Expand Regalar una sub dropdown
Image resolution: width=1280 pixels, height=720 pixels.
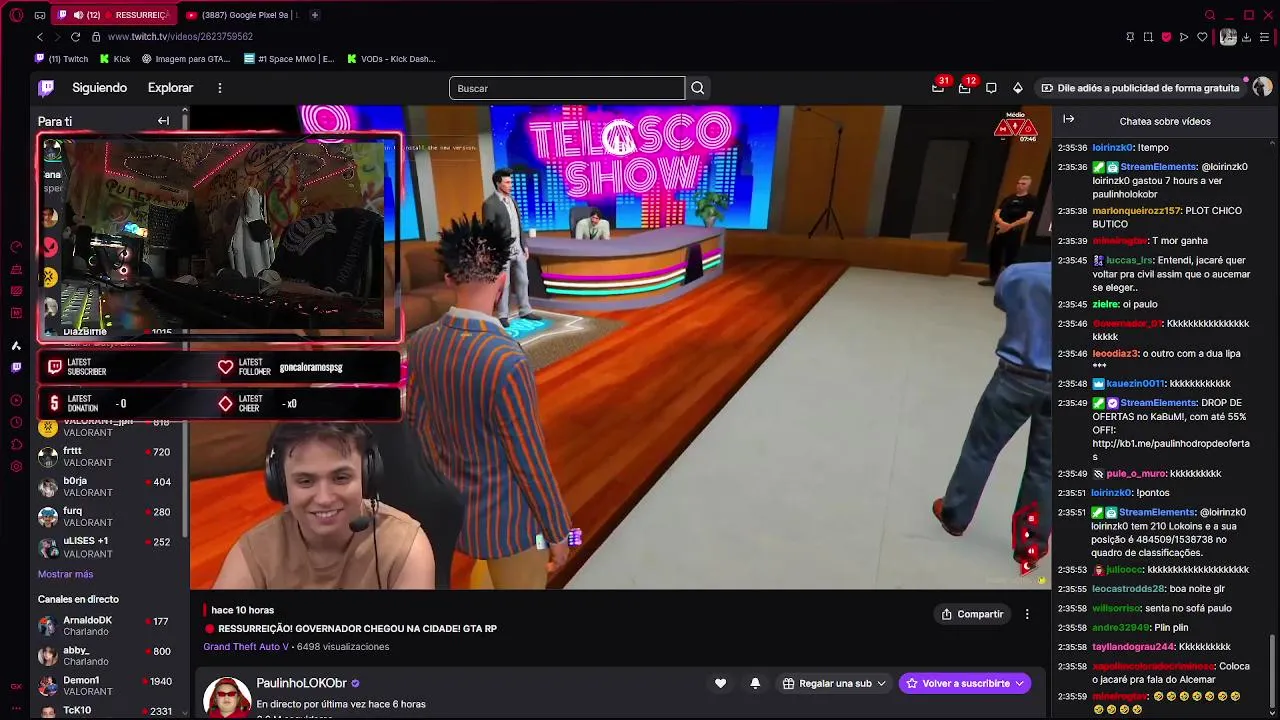coord(835,683)
